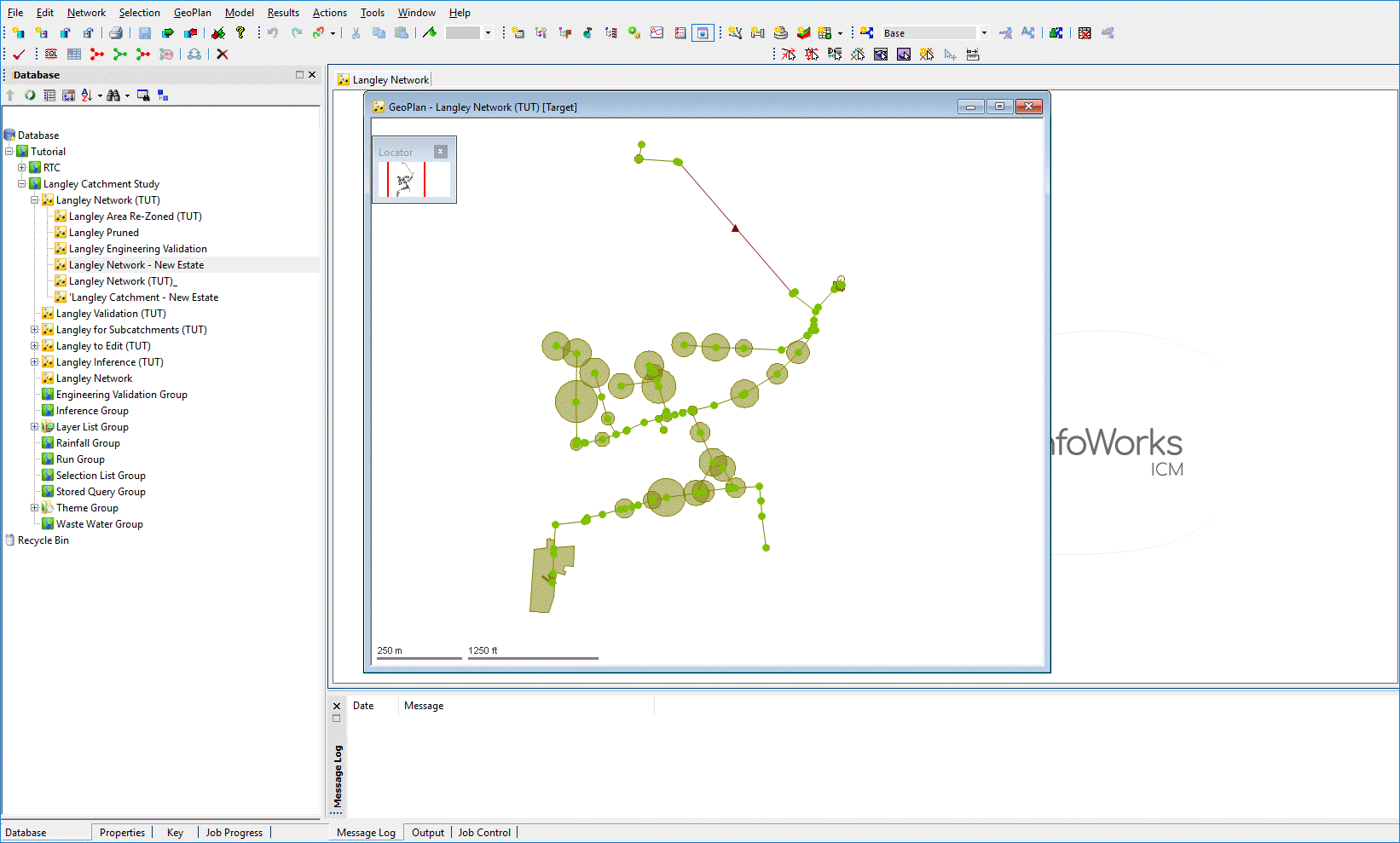Click the red X delete icon

tap(223, 55)
